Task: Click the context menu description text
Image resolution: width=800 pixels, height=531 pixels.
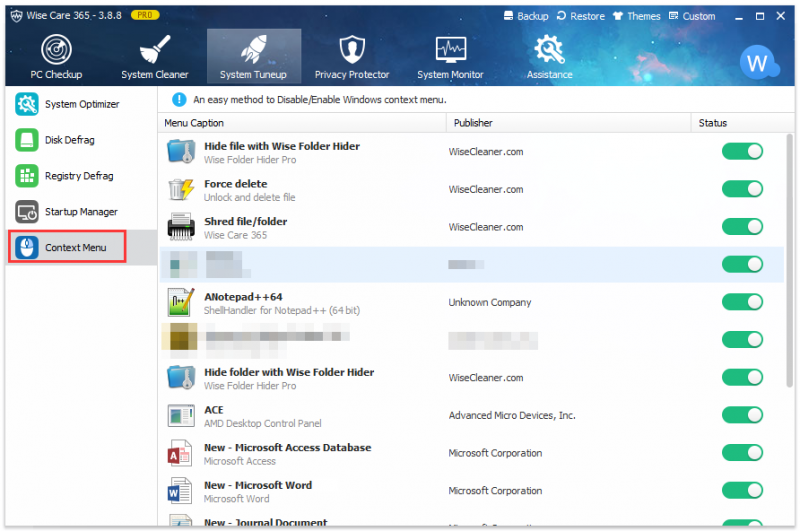Action: click(320, 99)
